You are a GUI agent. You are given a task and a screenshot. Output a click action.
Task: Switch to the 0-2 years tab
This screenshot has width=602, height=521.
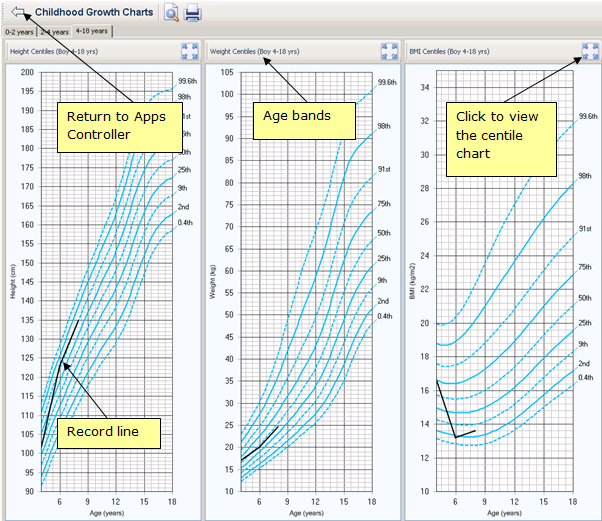pyautogui.click(x=20, y=31)
